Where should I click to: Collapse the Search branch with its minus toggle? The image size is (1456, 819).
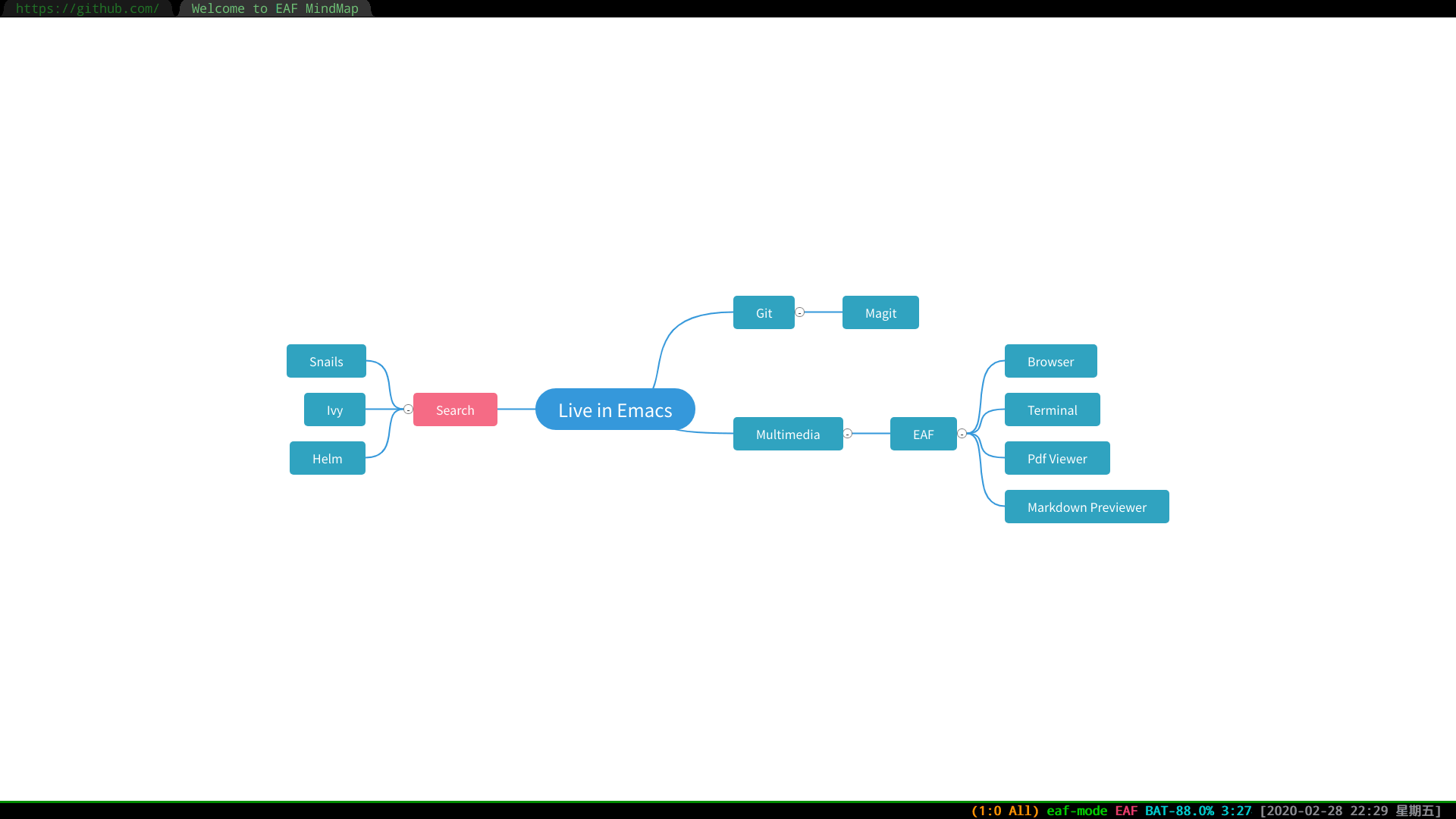tap(408, 409)
